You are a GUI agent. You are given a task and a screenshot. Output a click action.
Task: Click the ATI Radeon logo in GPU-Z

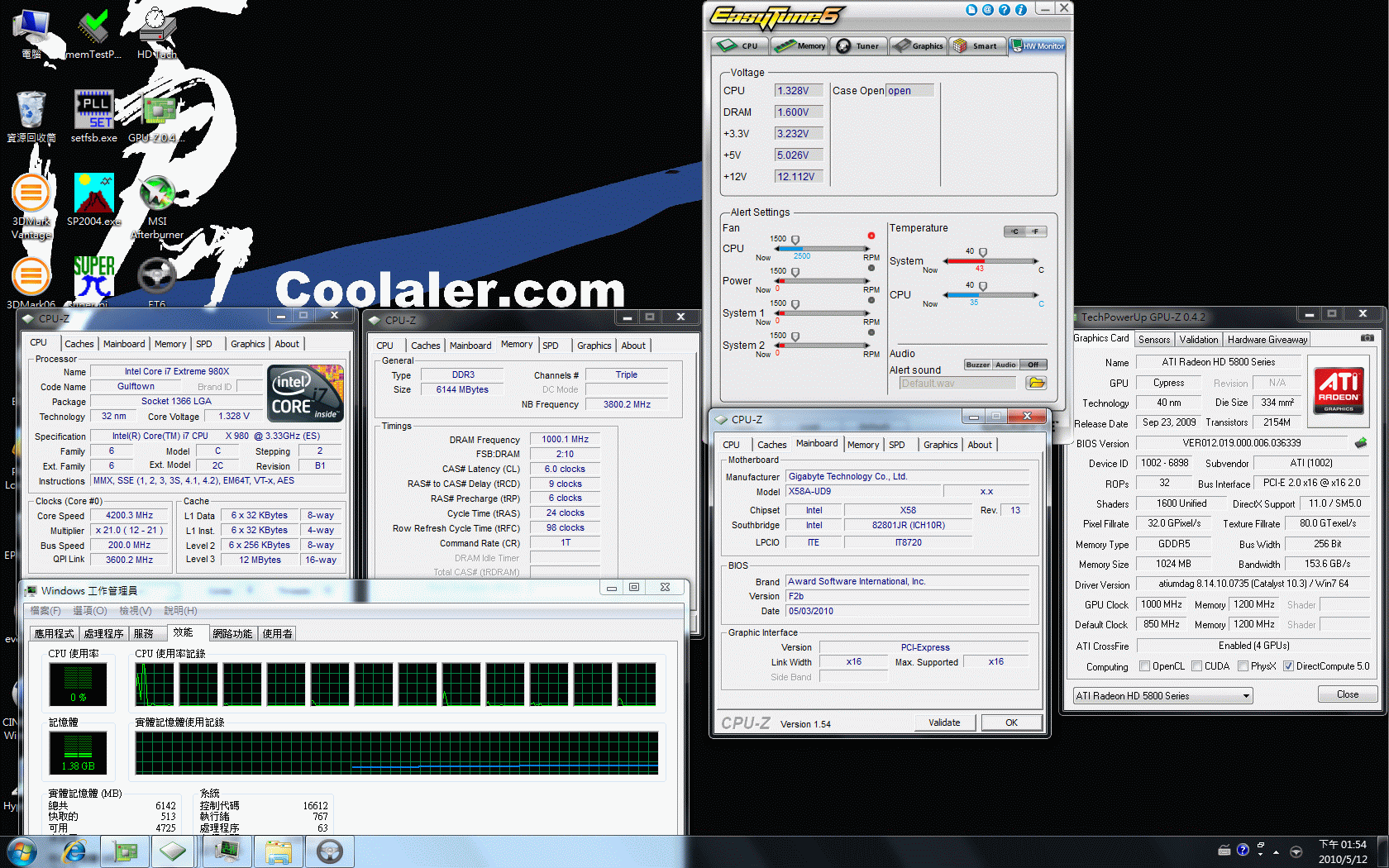(1339, 390)
